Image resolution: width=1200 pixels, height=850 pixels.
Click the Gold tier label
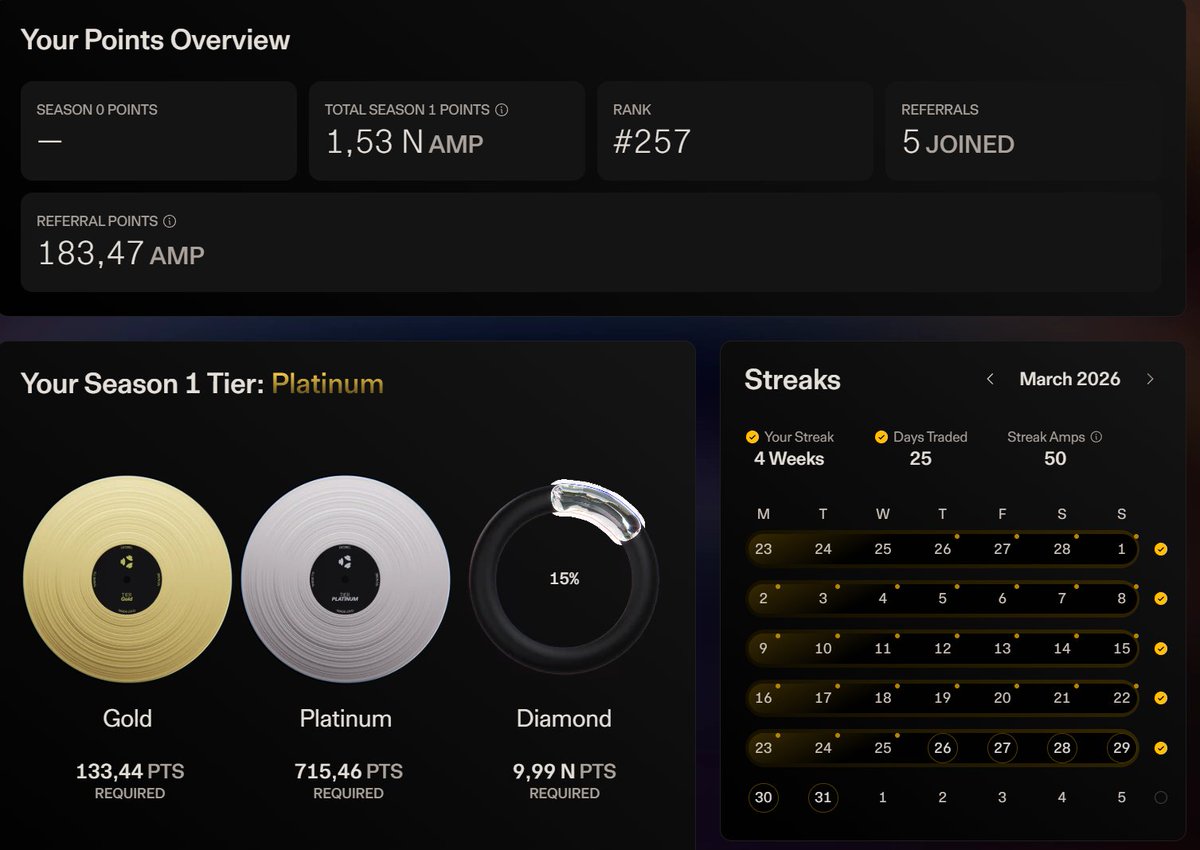128,718
